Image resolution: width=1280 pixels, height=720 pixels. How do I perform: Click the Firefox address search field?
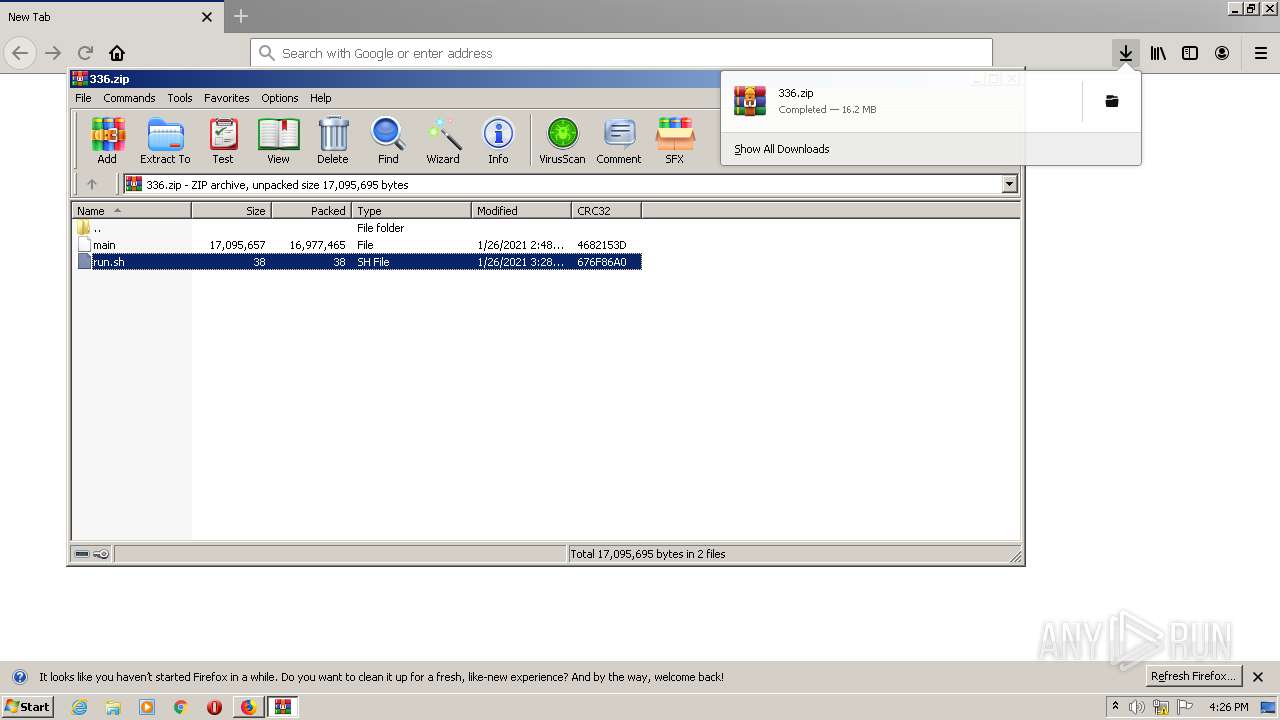(621, 53)
